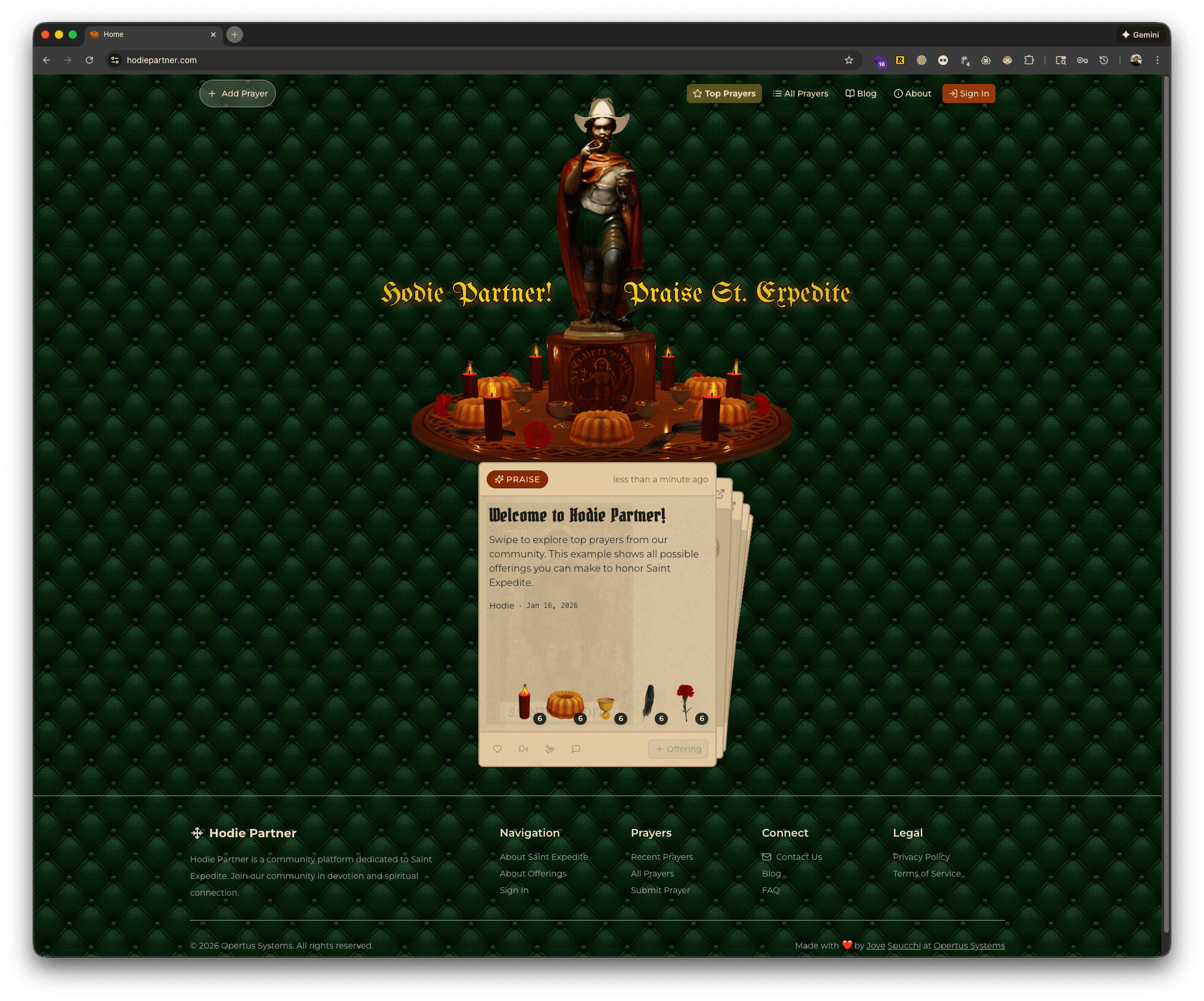
Task: Open the About nav item
Action: coord(912,93)
